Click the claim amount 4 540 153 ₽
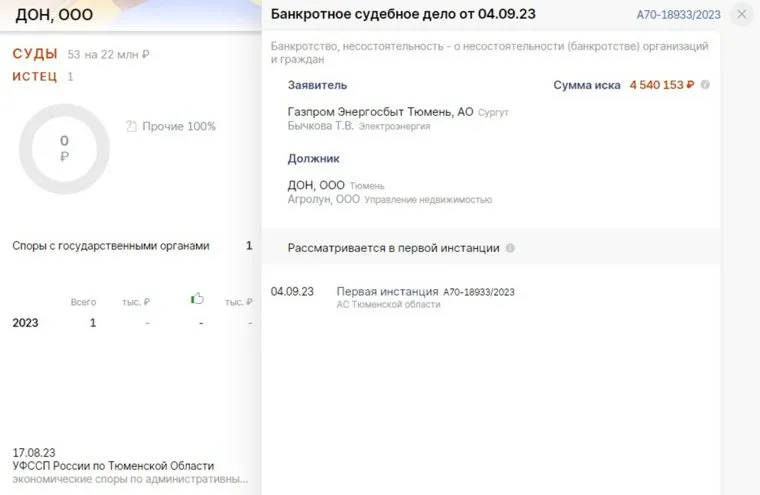 (661, 85)
